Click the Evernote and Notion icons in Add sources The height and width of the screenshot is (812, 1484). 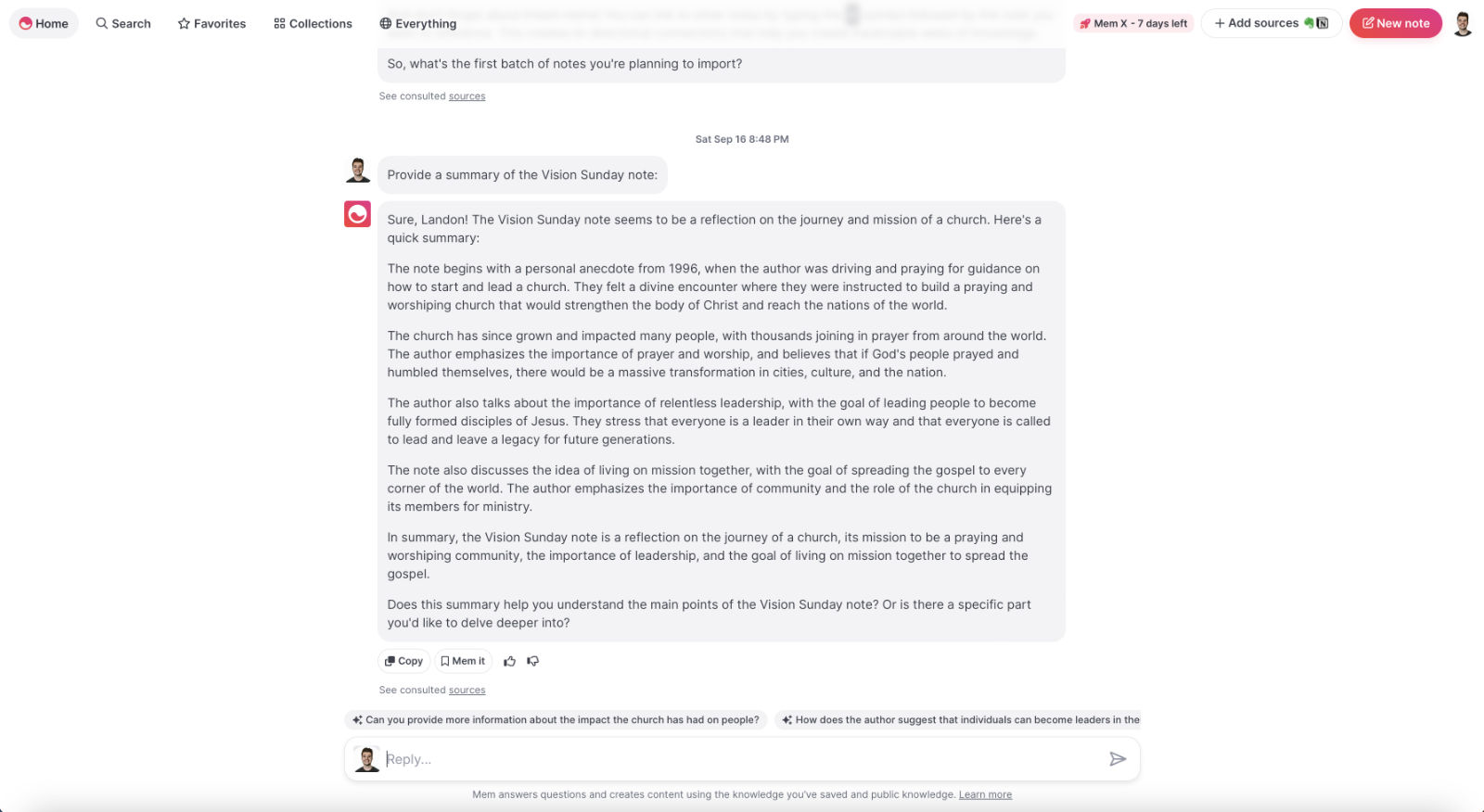pos(1316,23)
